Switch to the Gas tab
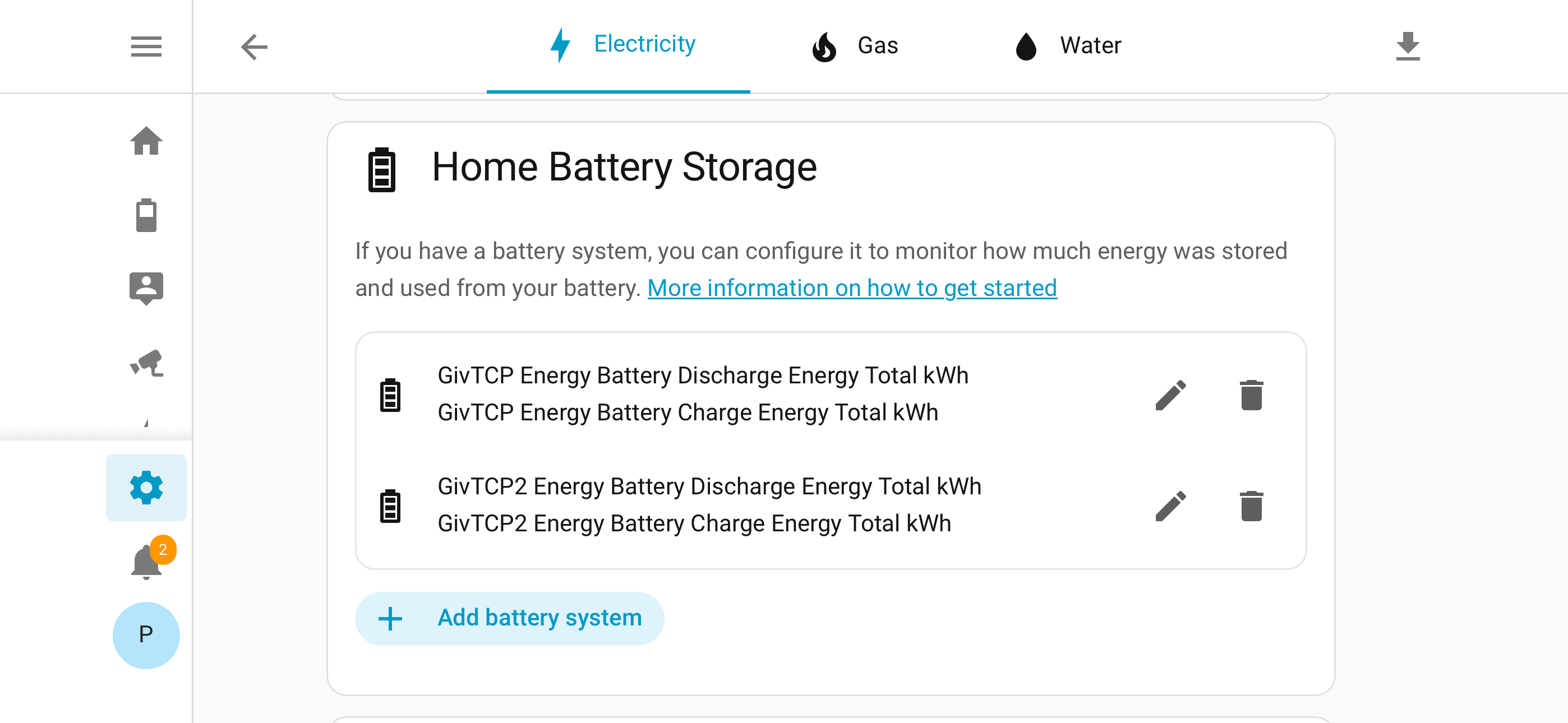This screenshot has height=723, width=1568. [x=855, y=45]
